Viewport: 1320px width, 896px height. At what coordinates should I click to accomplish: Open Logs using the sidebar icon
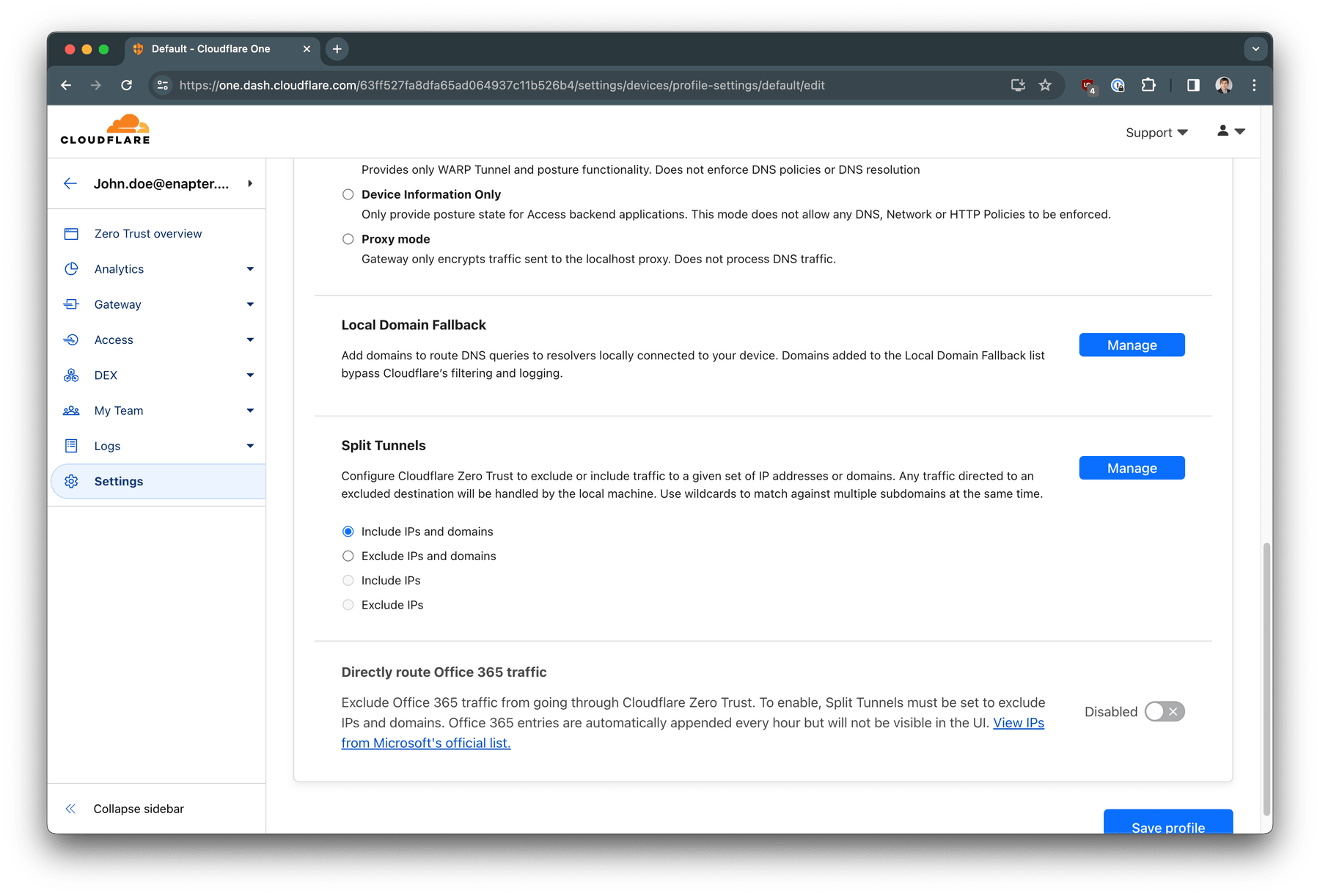[71, 445]
